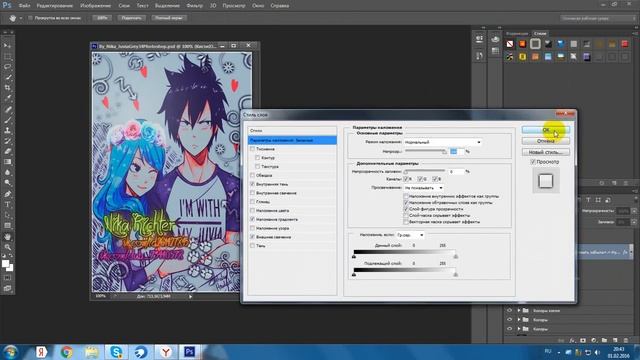The image size is (640, 360).
Task: Toggle the Просмотр preview checkbox
Action: 533,162
